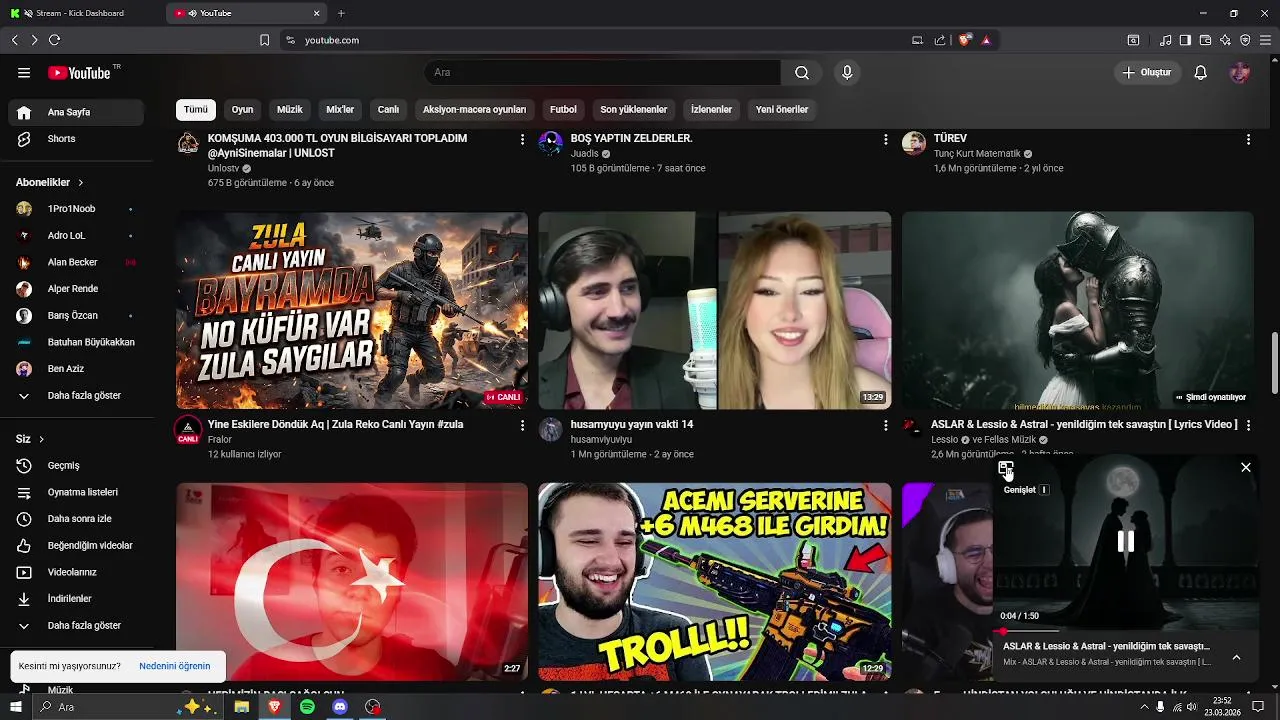This screenshot has width=1280, height=720.
Task: Open İndirilenler in sidebar
Action: (76, 599)
